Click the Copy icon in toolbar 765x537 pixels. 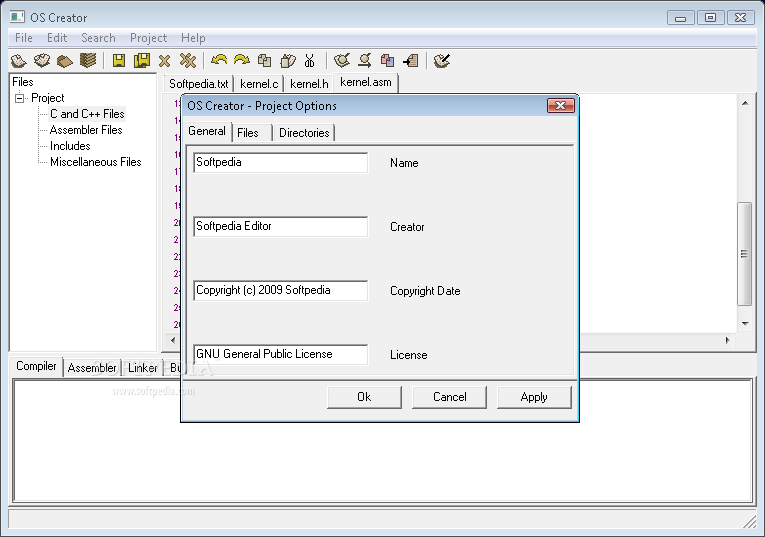click(x=264, y=61)
